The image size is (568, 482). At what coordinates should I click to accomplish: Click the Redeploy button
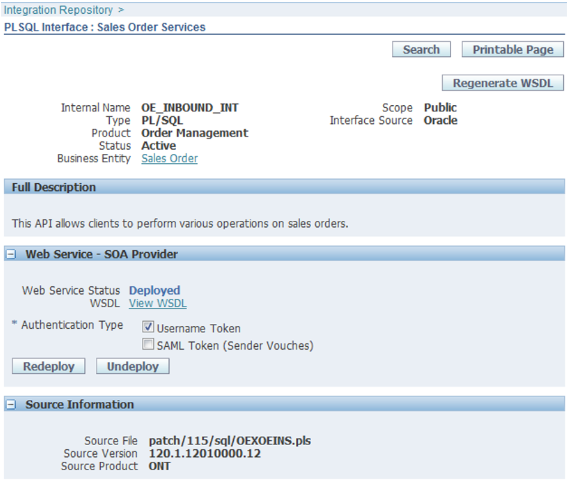pos(49,366)
